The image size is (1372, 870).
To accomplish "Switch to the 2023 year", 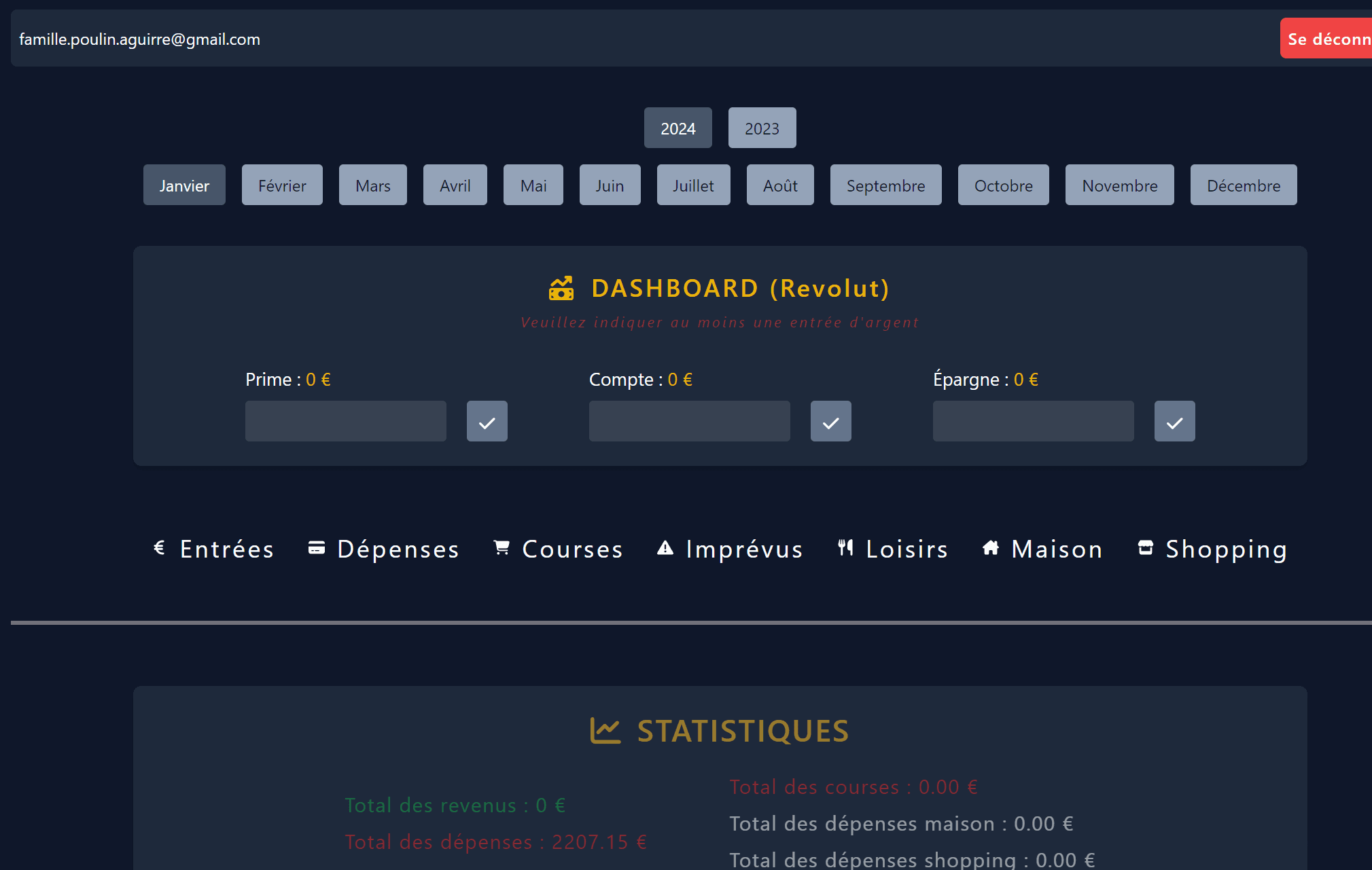I will pyautogui.click(x=762, y=128).
